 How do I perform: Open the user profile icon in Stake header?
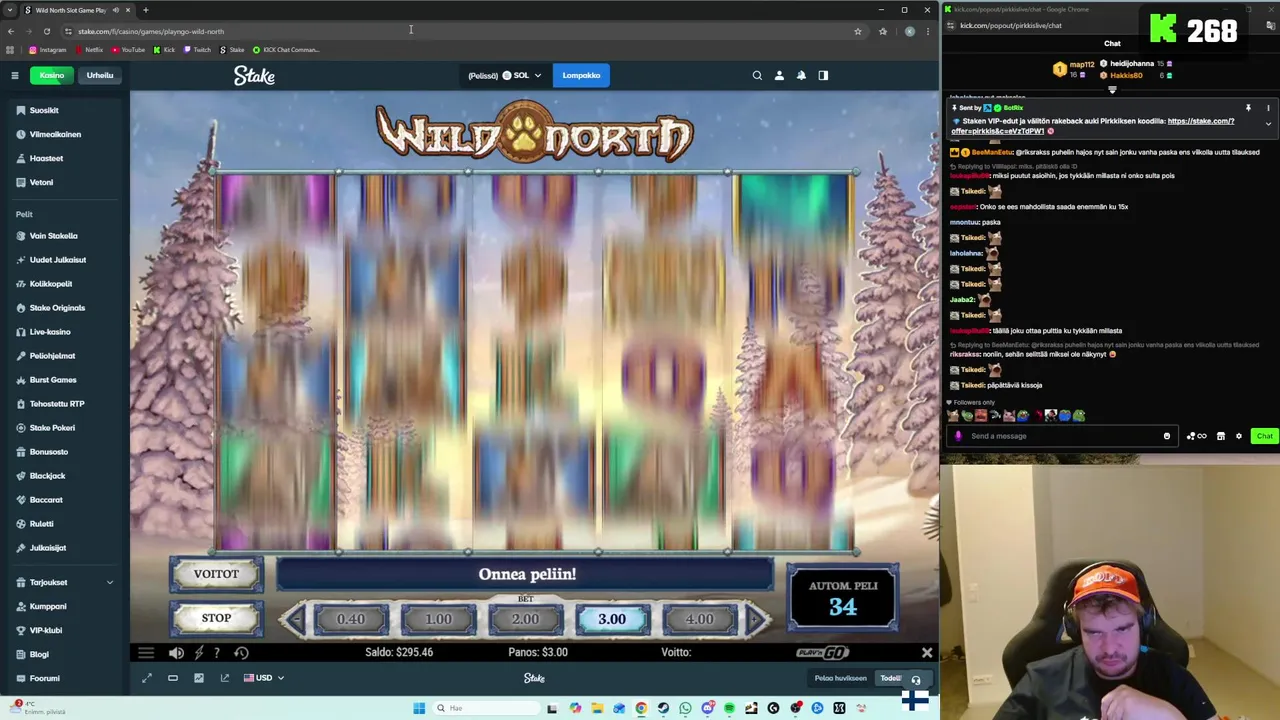click(x=779, y=75)
